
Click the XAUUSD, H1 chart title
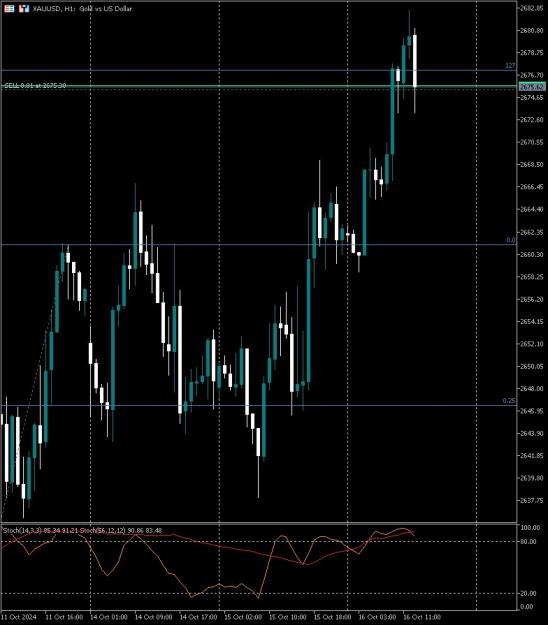(82, 8)
